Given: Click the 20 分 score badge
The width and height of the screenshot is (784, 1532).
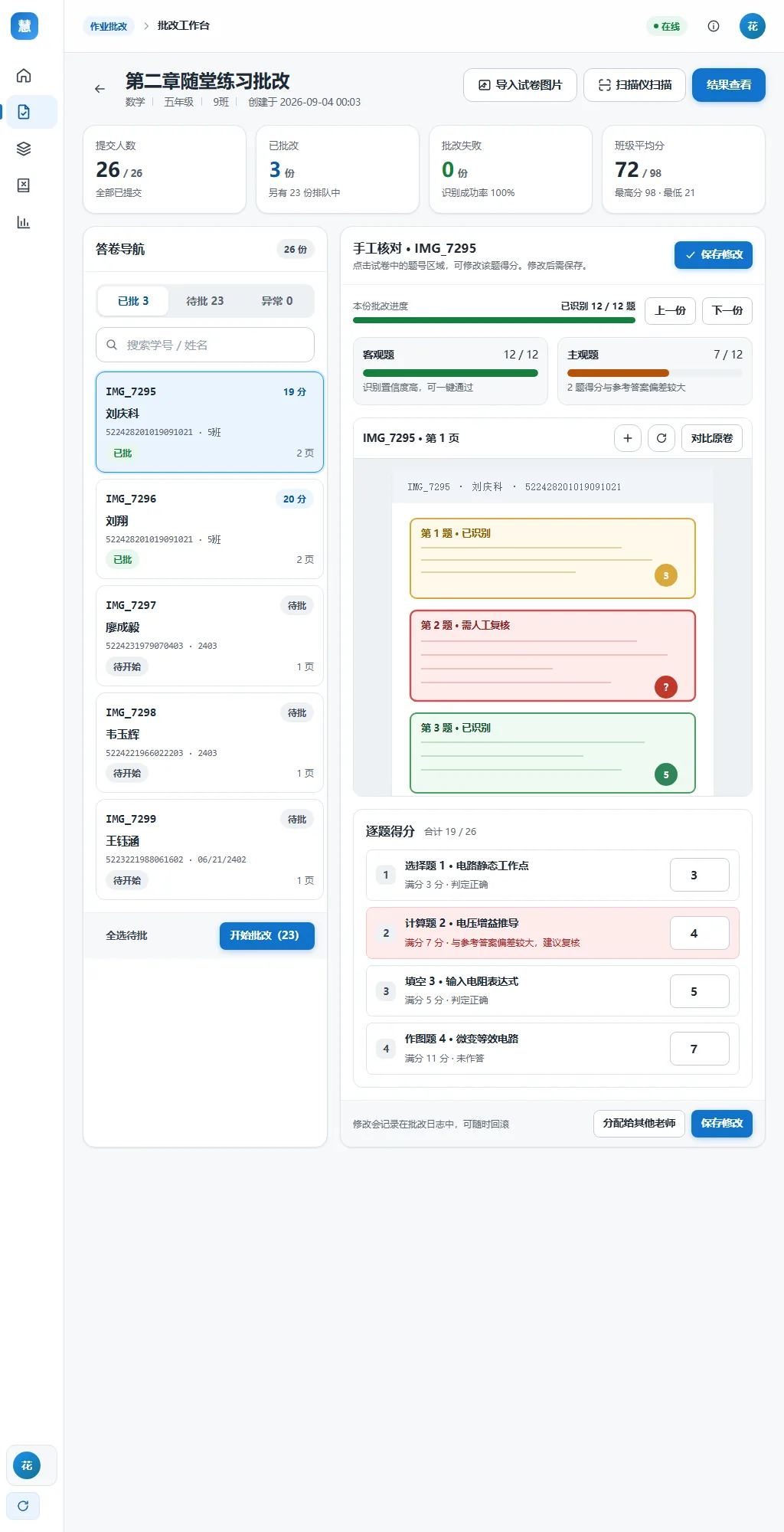Looking at the screenshot, I should pyautogui.click(x=295, y=499).
